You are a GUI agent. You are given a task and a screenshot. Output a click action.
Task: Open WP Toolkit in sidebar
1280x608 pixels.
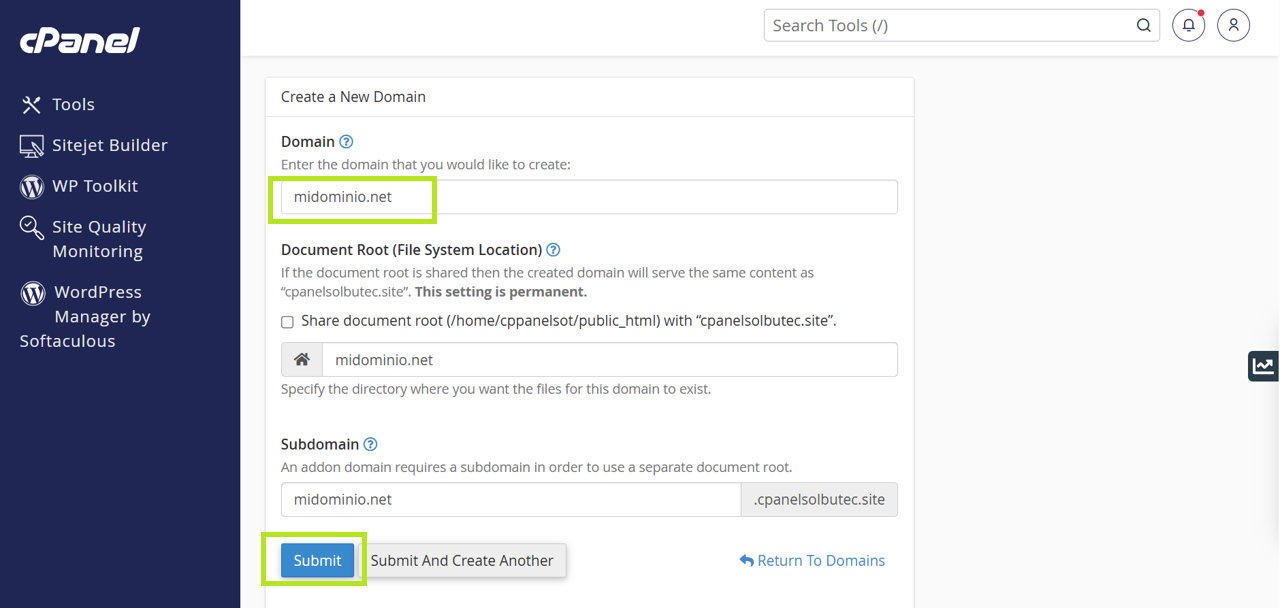tap(95, 186)
